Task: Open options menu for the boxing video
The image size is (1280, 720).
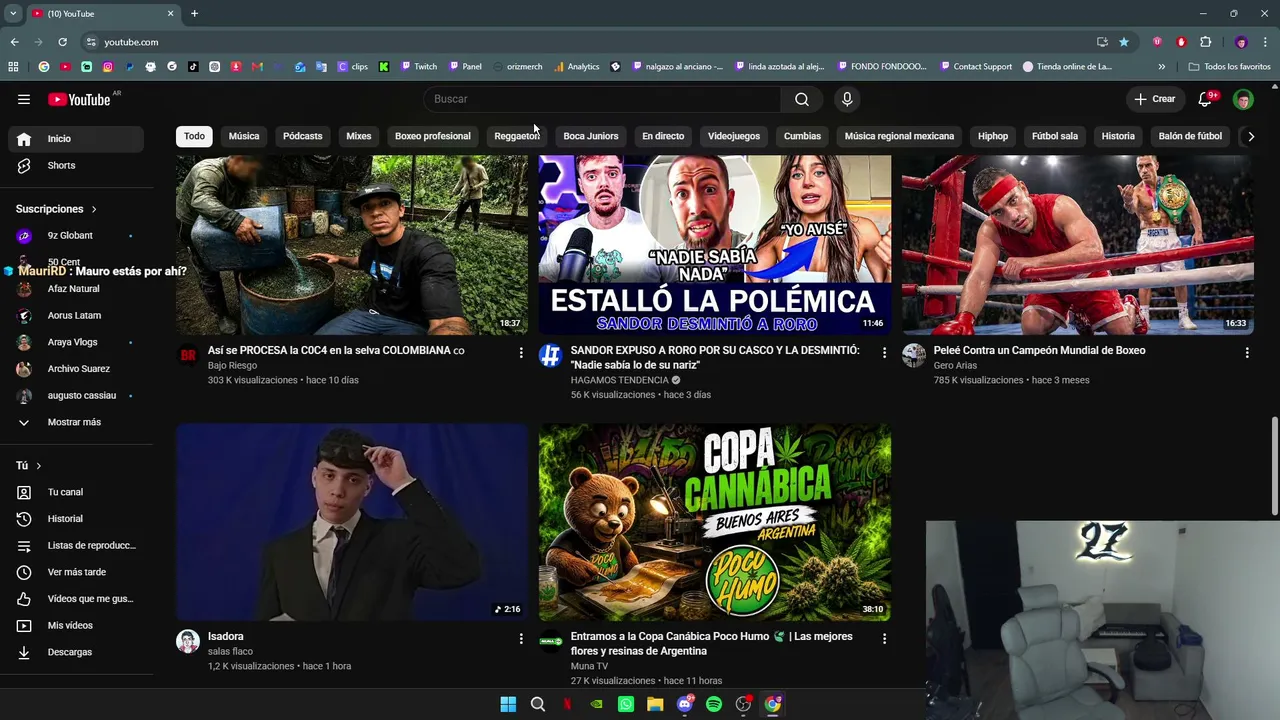Action: (1247, 352)
